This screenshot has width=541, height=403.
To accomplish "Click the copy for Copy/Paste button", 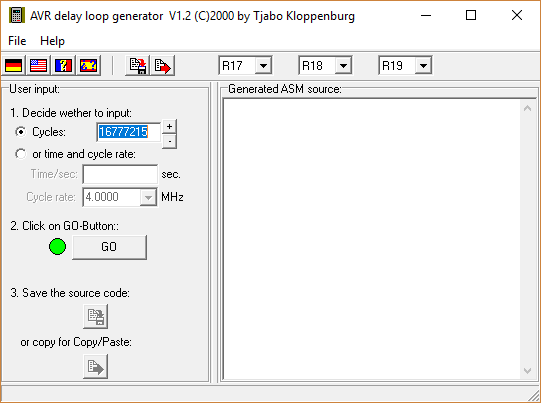I will tap(96, 366).
